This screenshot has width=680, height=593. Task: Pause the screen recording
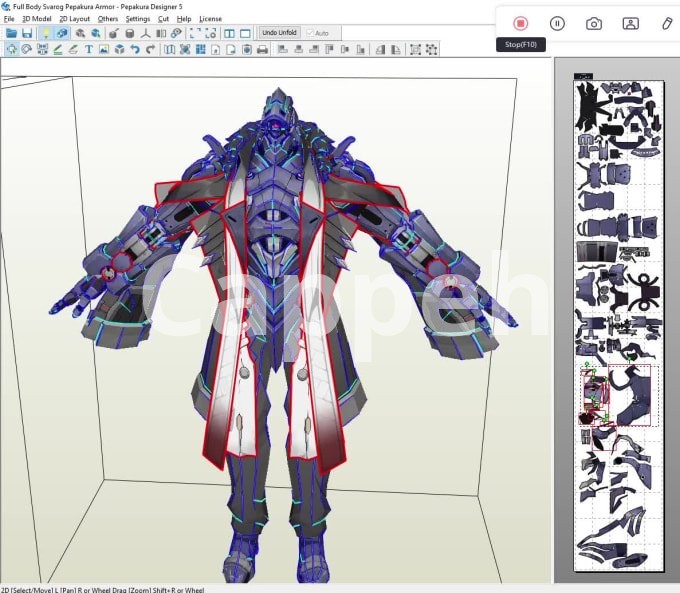(x=557, y=23)
